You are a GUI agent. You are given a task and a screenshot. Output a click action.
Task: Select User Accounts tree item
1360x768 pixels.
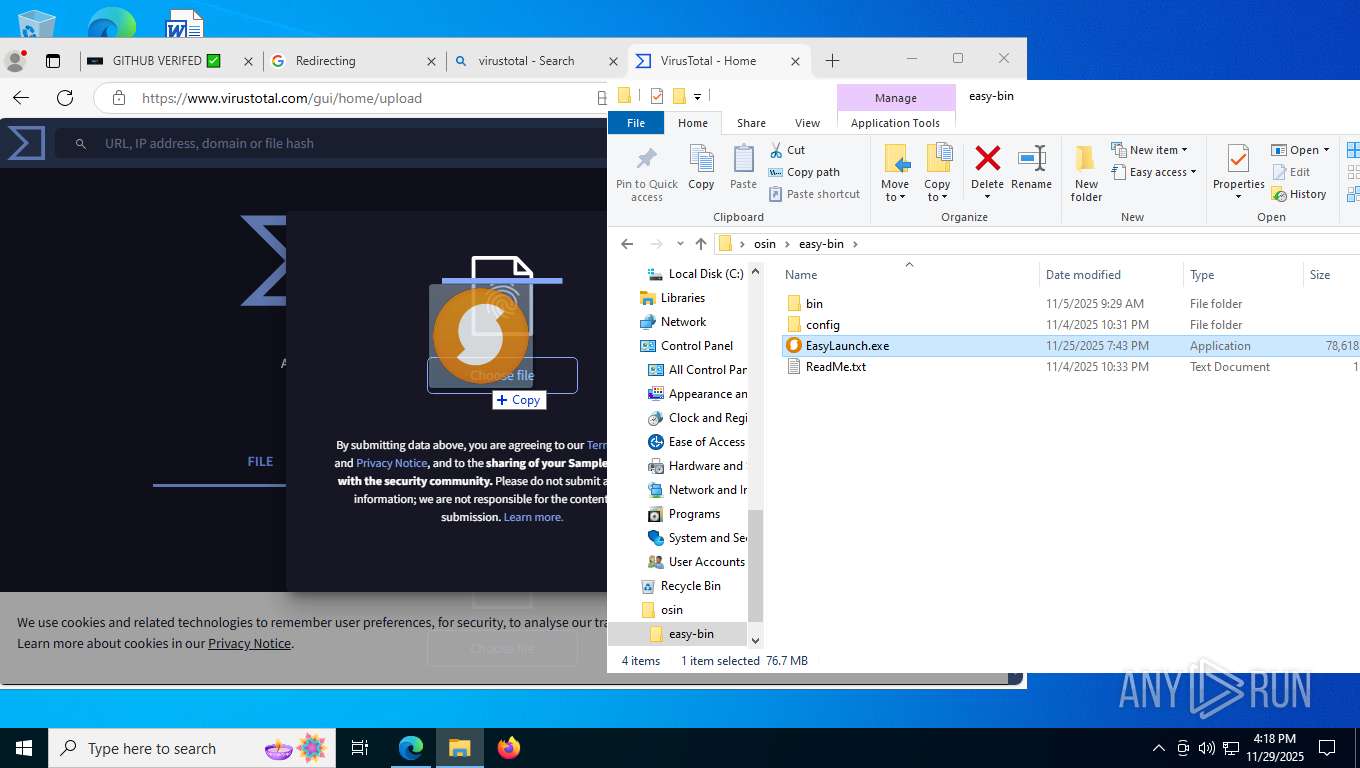(x=706, y=562)
